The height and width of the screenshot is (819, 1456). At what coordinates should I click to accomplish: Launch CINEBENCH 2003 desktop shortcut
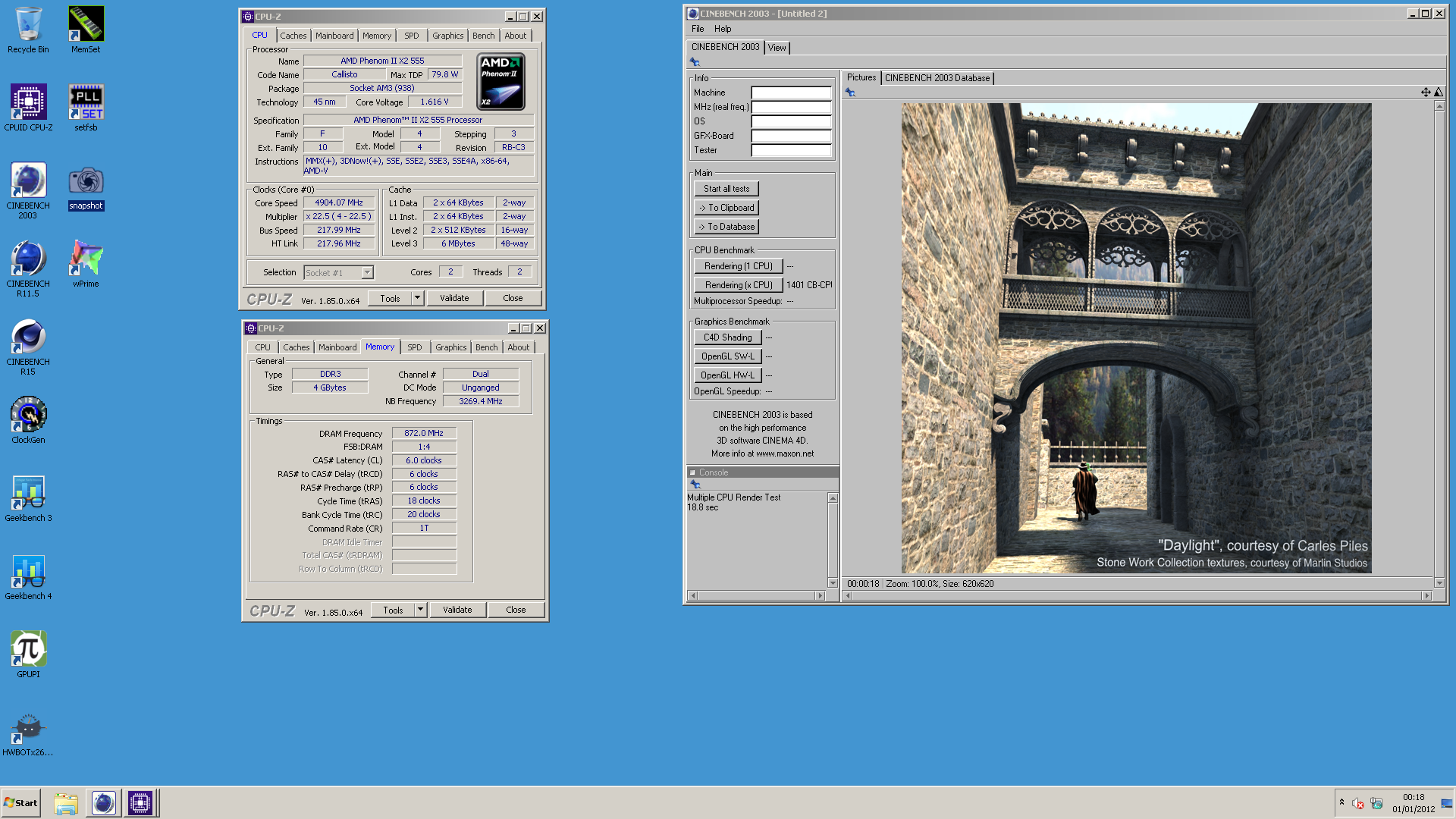click(28, 191)
